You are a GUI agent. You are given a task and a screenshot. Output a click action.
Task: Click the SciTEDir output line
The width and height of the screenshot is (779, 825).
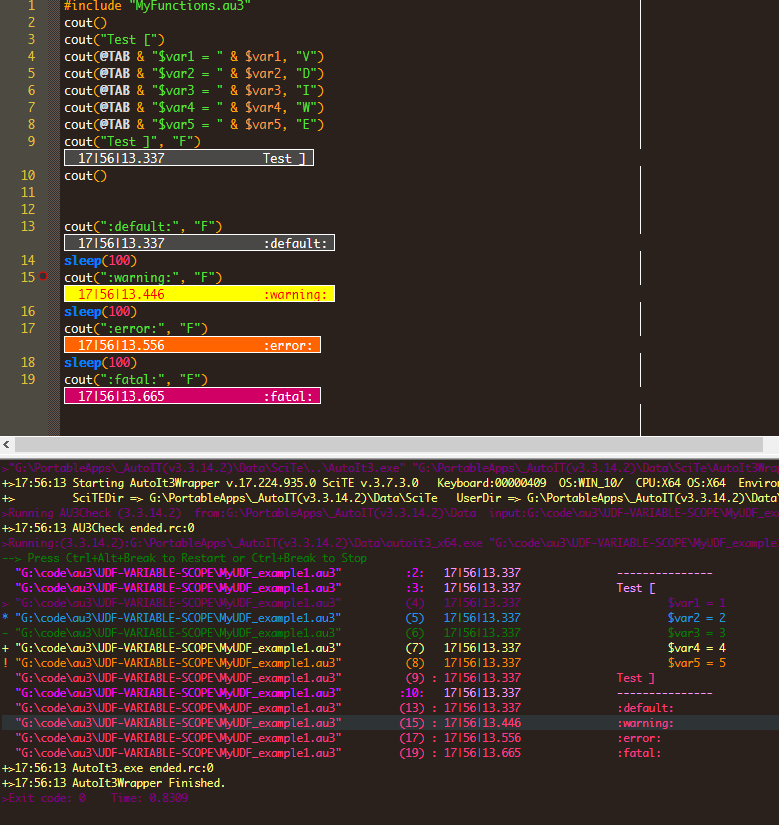tap(389, 498)
